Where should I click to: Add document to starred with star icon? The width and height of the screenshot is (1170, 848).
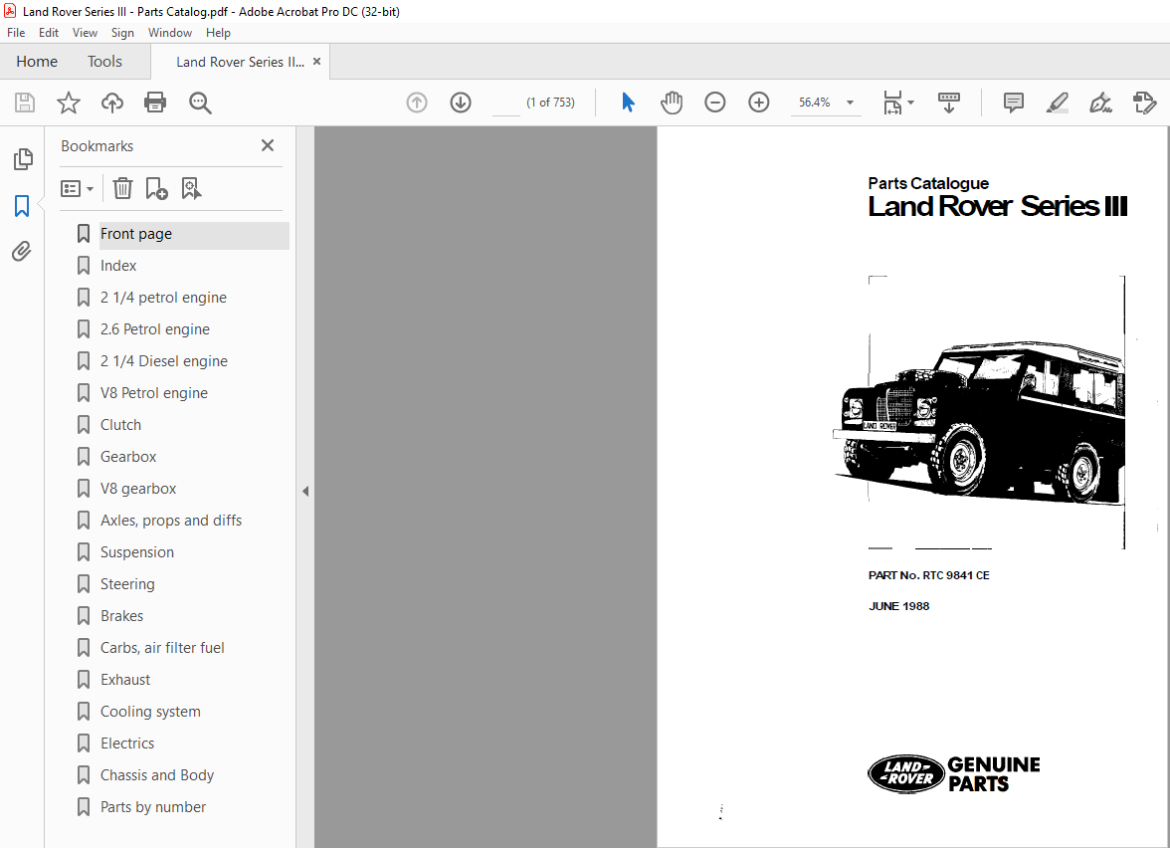69,102
